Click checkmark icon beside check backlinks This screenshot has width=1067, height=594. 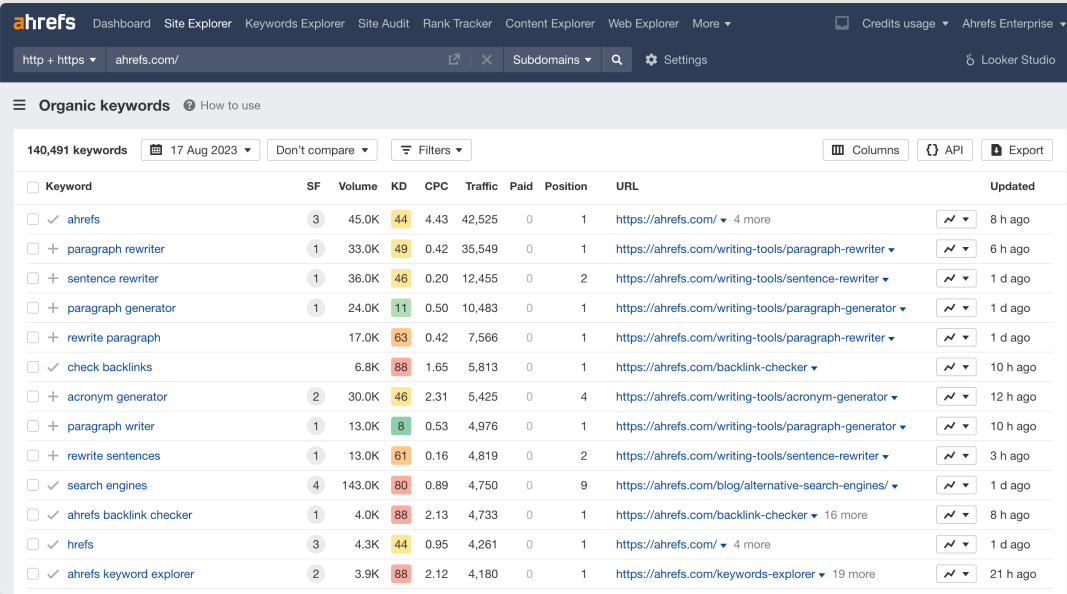point(53,367)
